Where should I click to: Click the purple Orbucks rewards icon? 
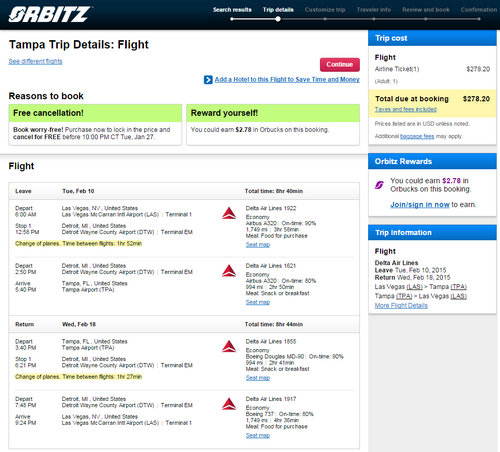(x=379, y=185)
